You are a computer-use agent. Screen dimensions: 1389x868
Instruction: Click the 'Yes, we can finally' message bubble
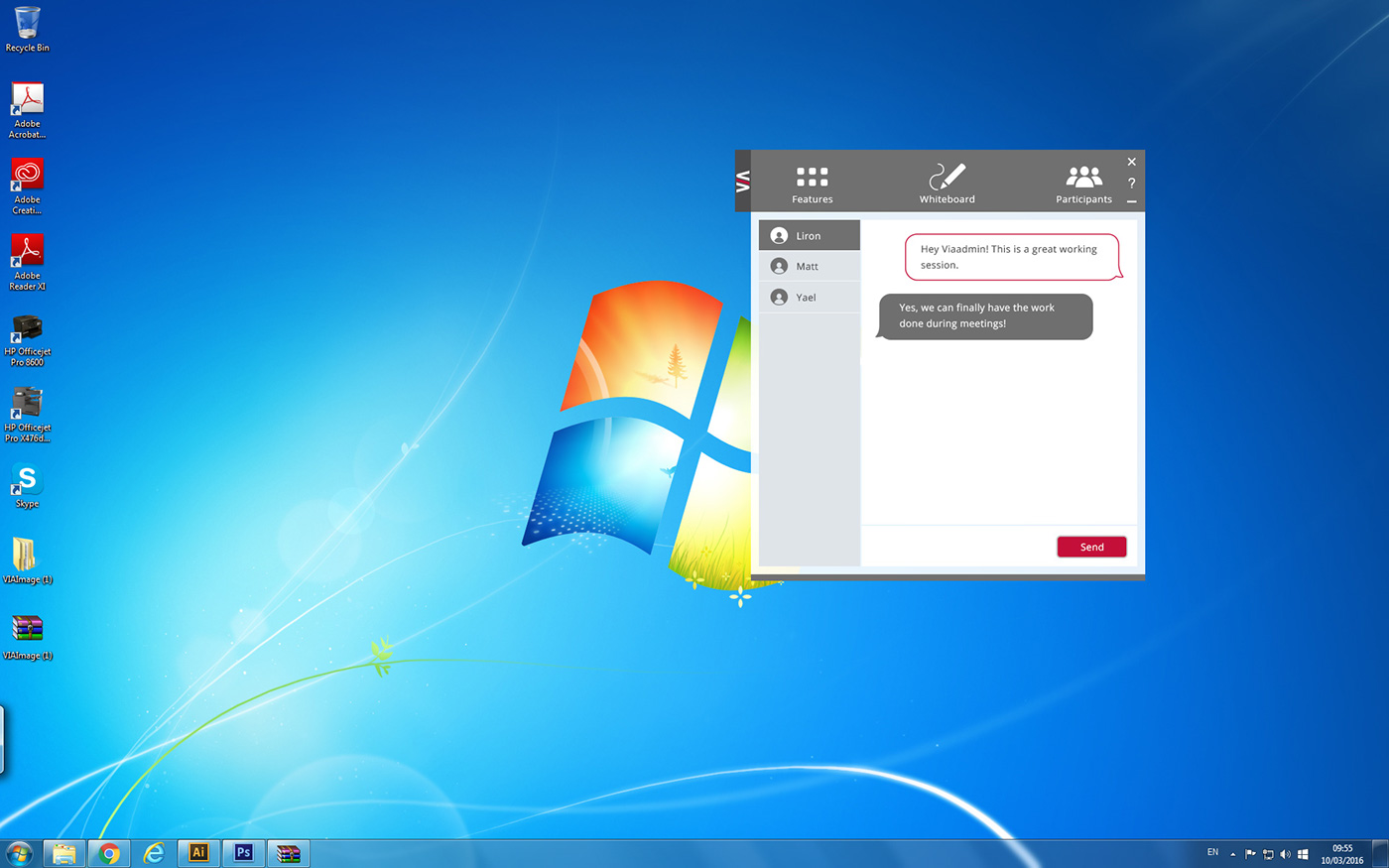pos(985,315)
